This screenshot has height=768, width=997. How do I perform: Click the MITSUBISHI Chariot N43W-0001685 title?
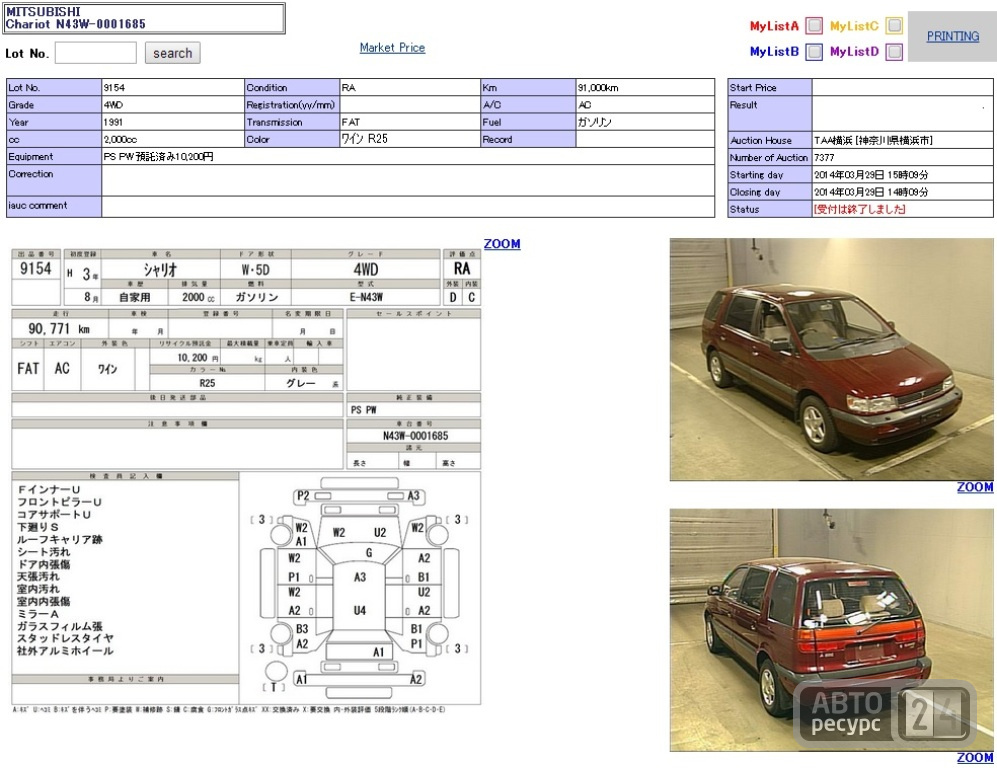point(143,18)
